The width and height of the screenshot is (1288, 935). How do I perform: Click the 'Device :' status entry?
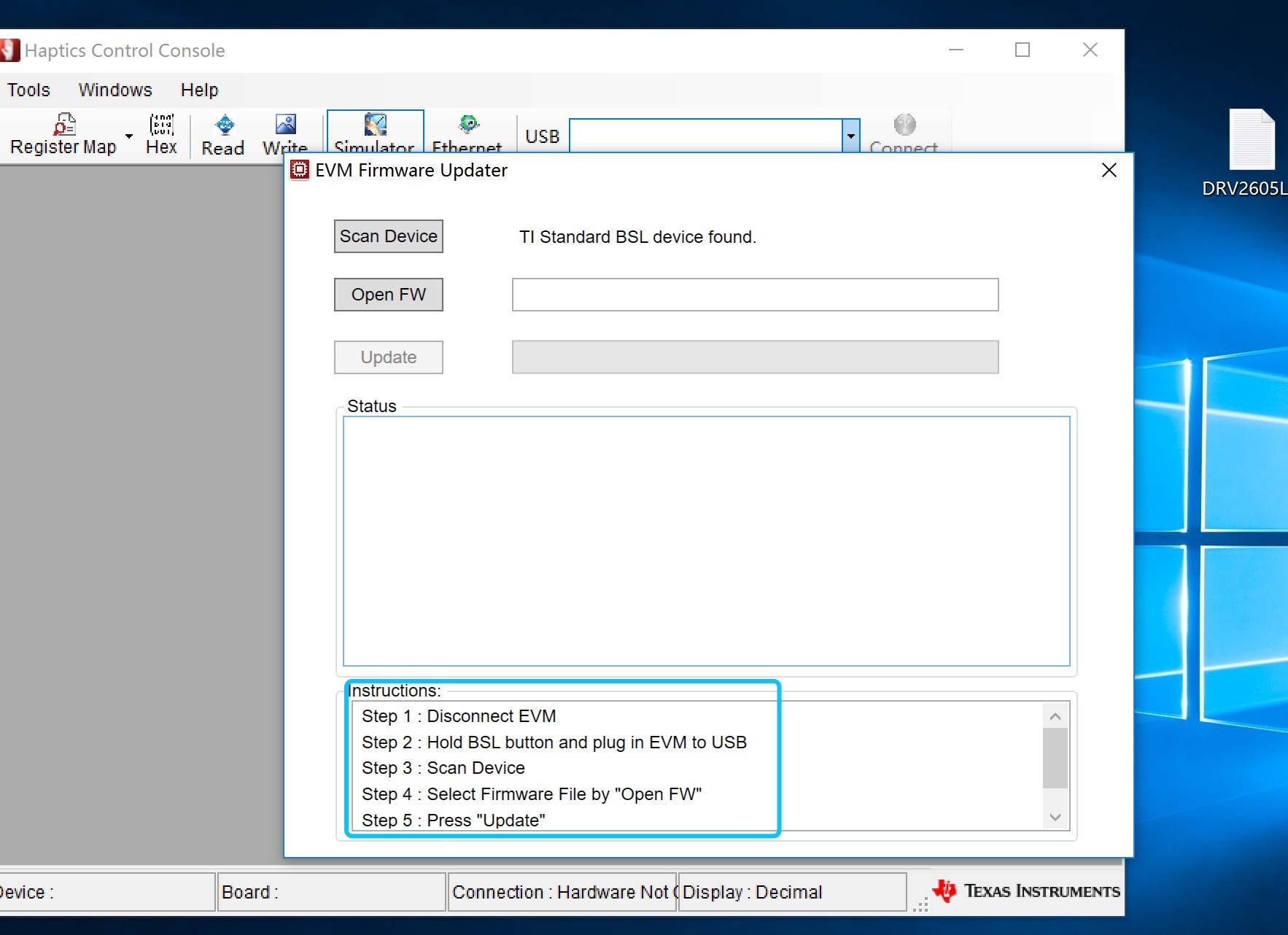106,892
